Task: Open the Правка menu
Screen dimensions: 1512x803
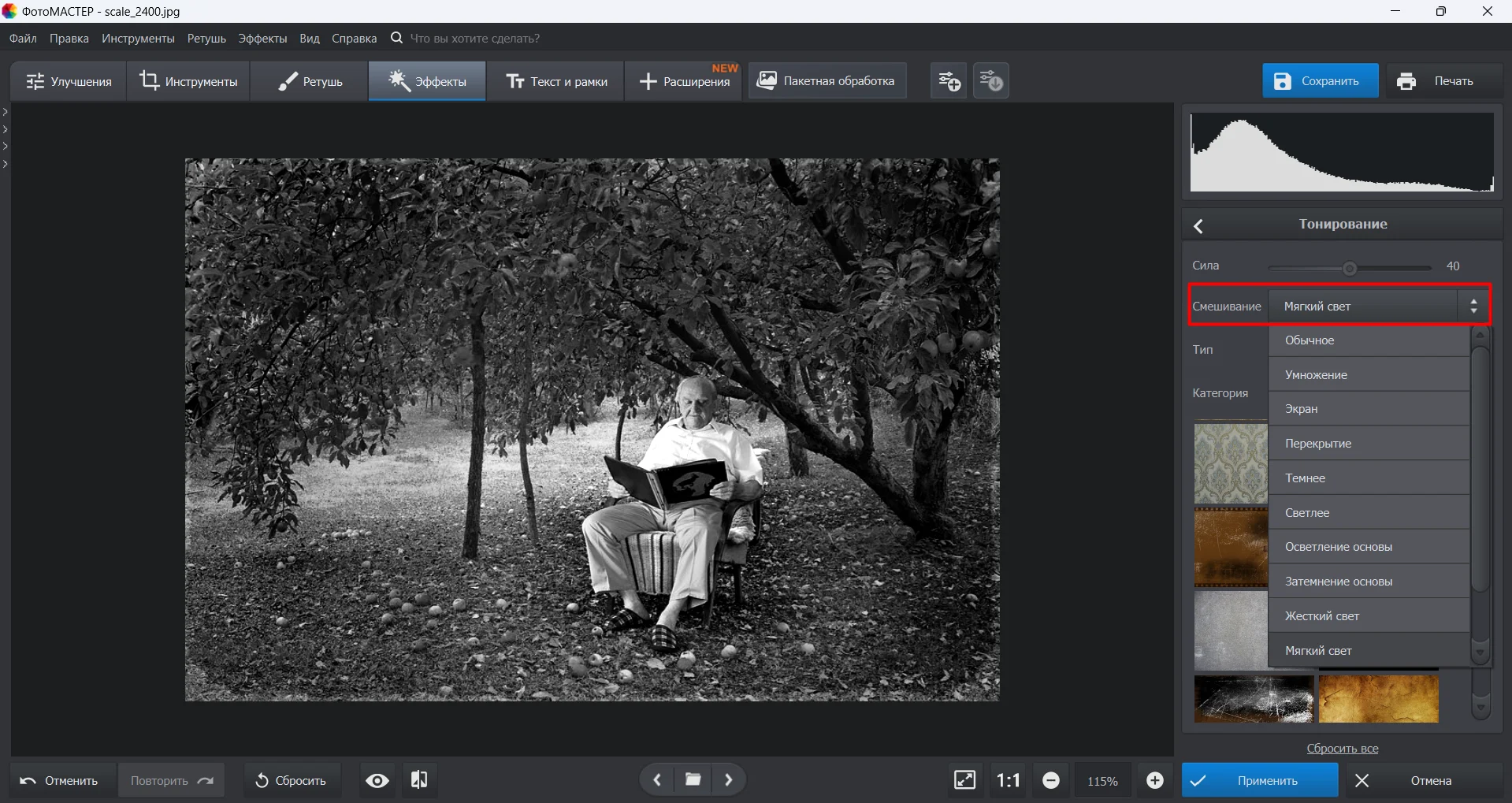Action: pos(69,38)
